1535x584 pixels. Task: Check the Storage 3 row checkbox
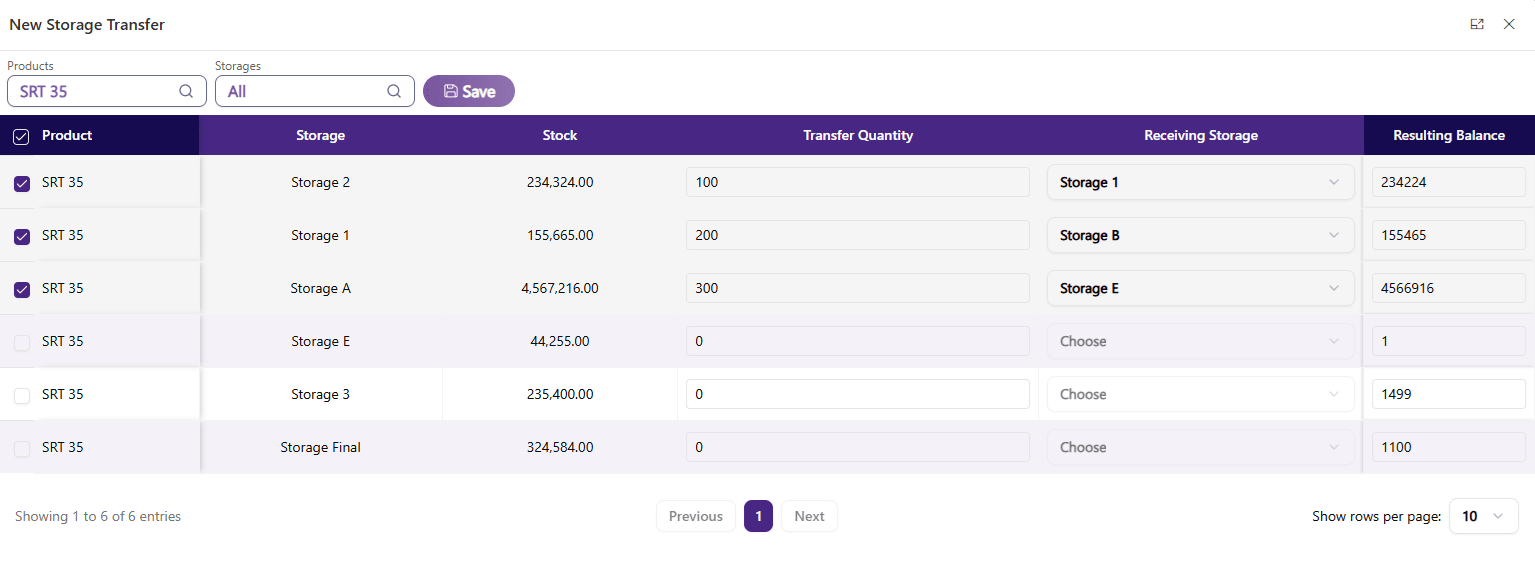coord(22,395)
